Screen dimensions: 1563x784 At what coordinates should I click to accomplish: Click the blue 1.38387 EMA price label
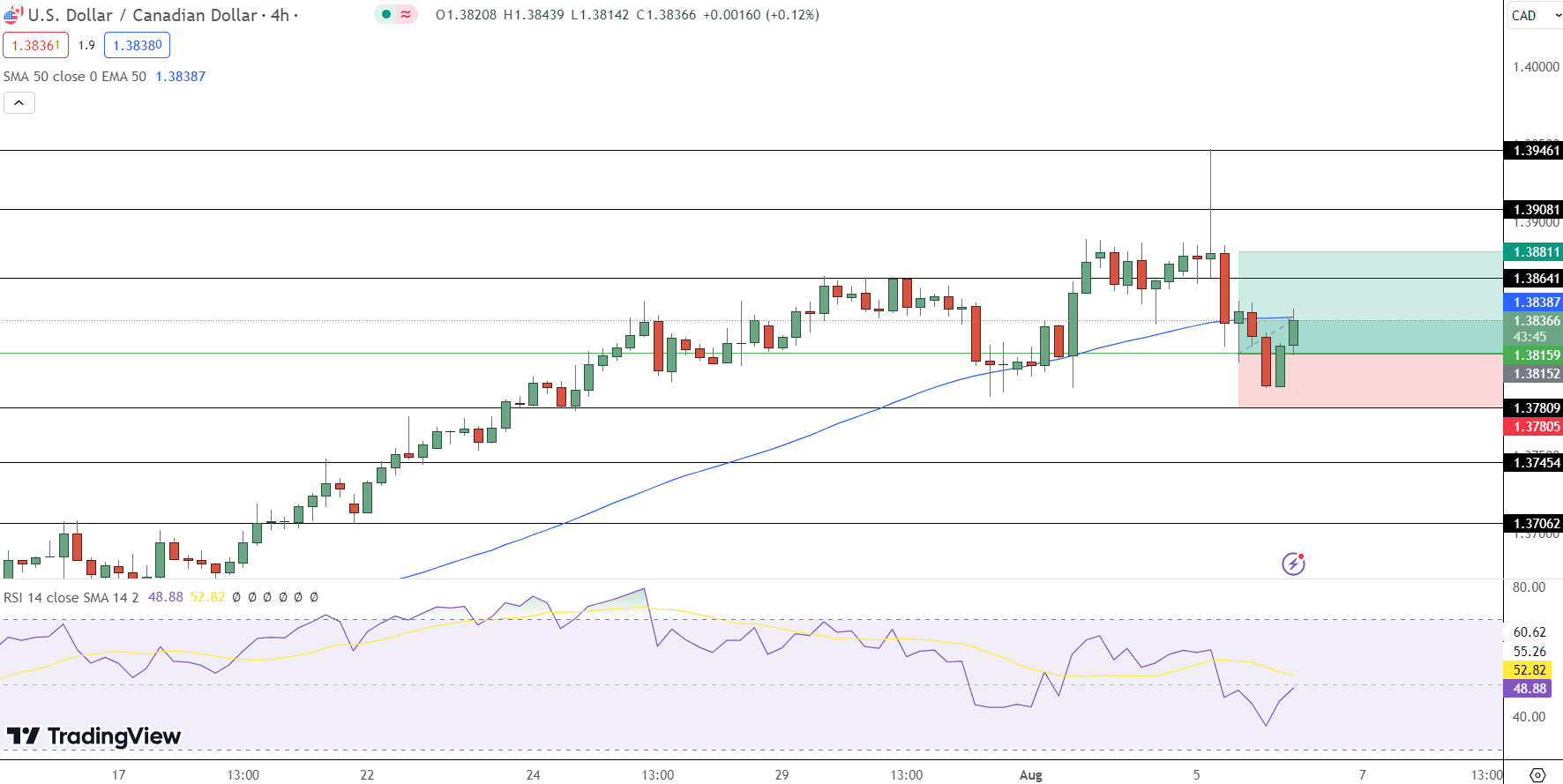pyautogui.click(x=1533, y=302)
